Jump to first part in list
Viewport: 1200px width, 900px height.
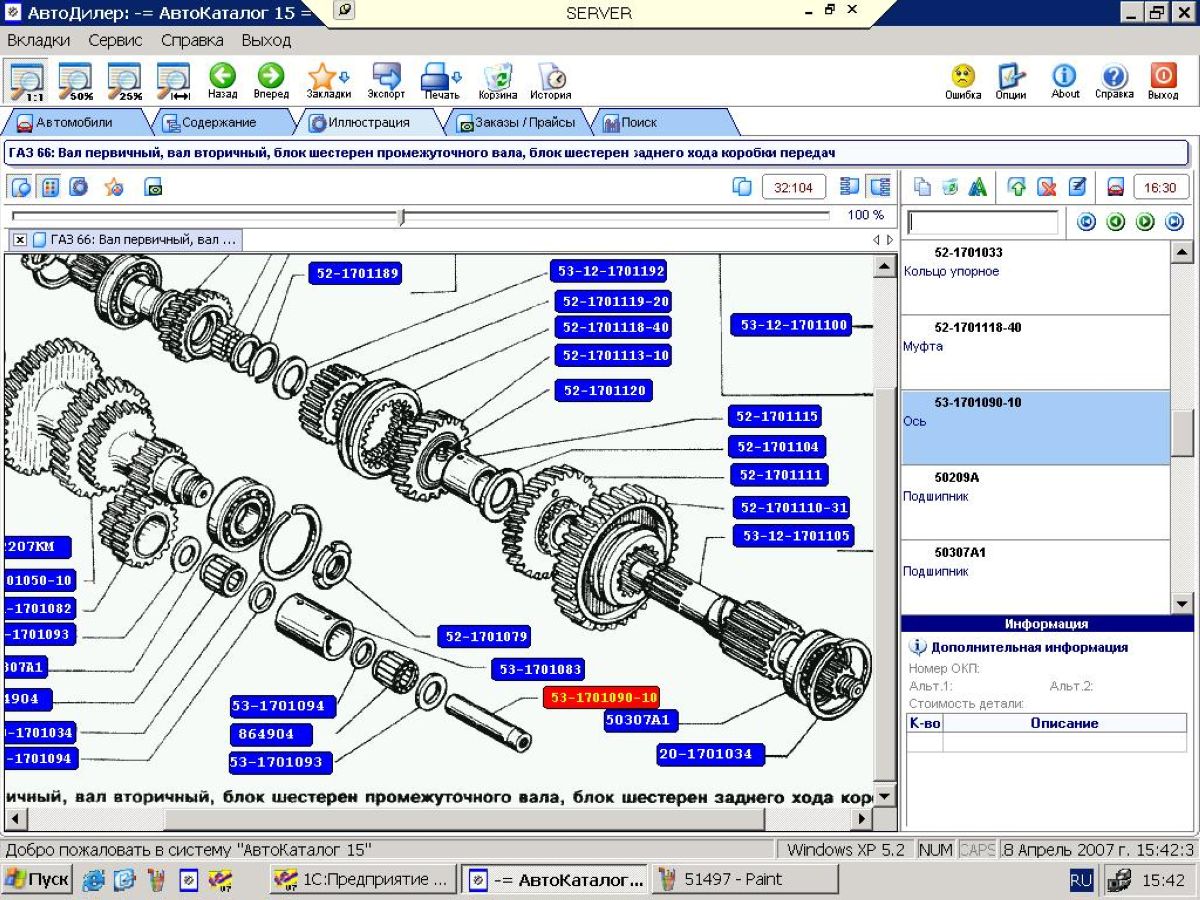[x=1086, y=222]
